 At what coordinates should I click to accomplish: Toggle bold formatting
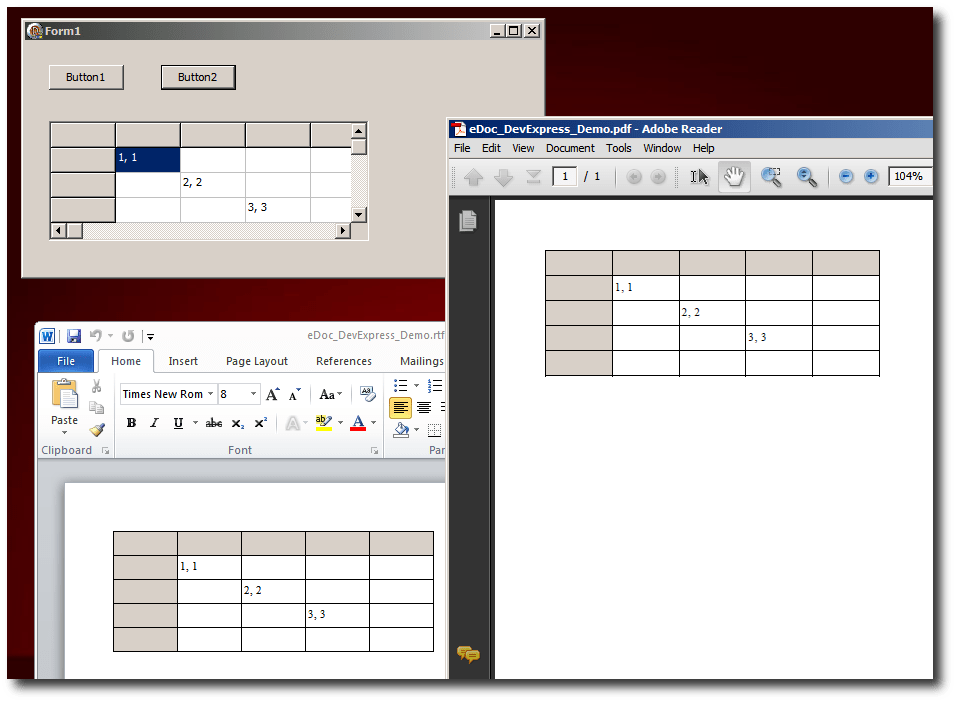click(x=130, y=423)
